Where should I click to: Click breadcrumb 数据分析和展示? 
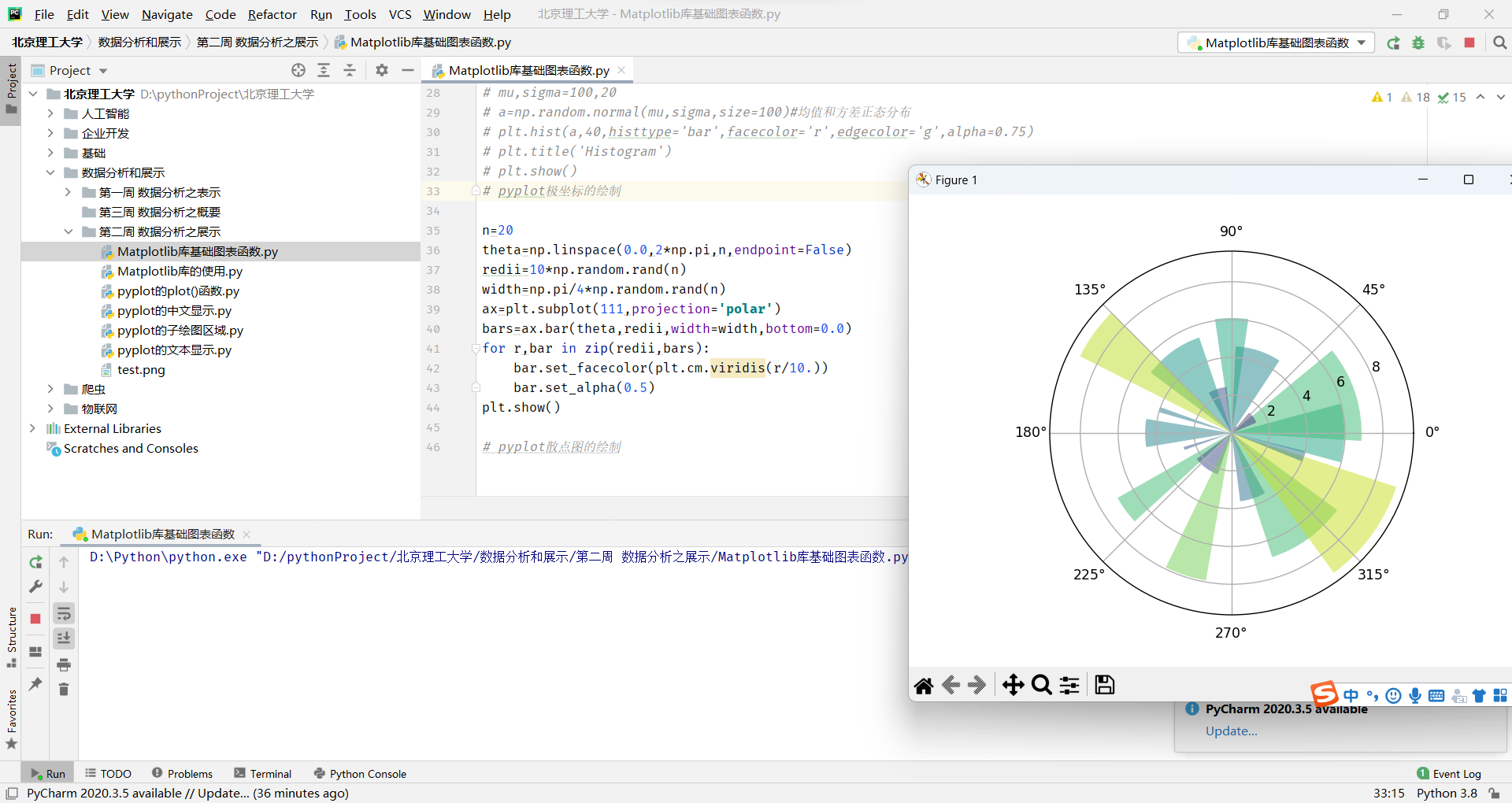pyautogui.click(x=139, y=43)
